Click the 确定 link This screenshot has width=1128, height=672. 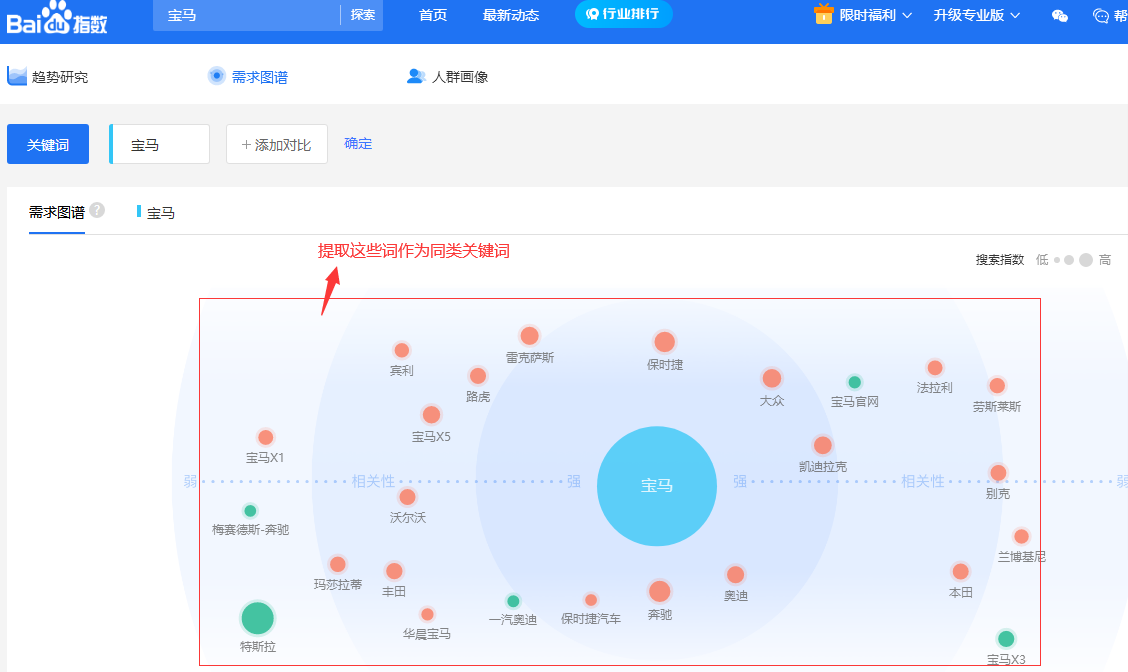coord(358,144)
